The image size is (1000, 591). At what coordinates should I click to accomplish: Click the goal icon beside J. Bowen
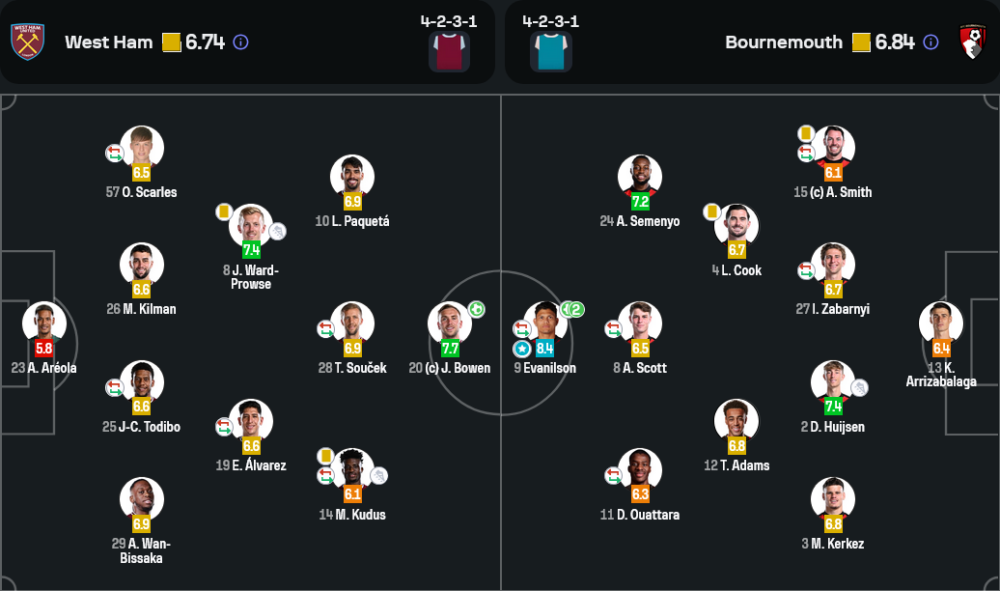pyautogui.click(x=476, y=310)
